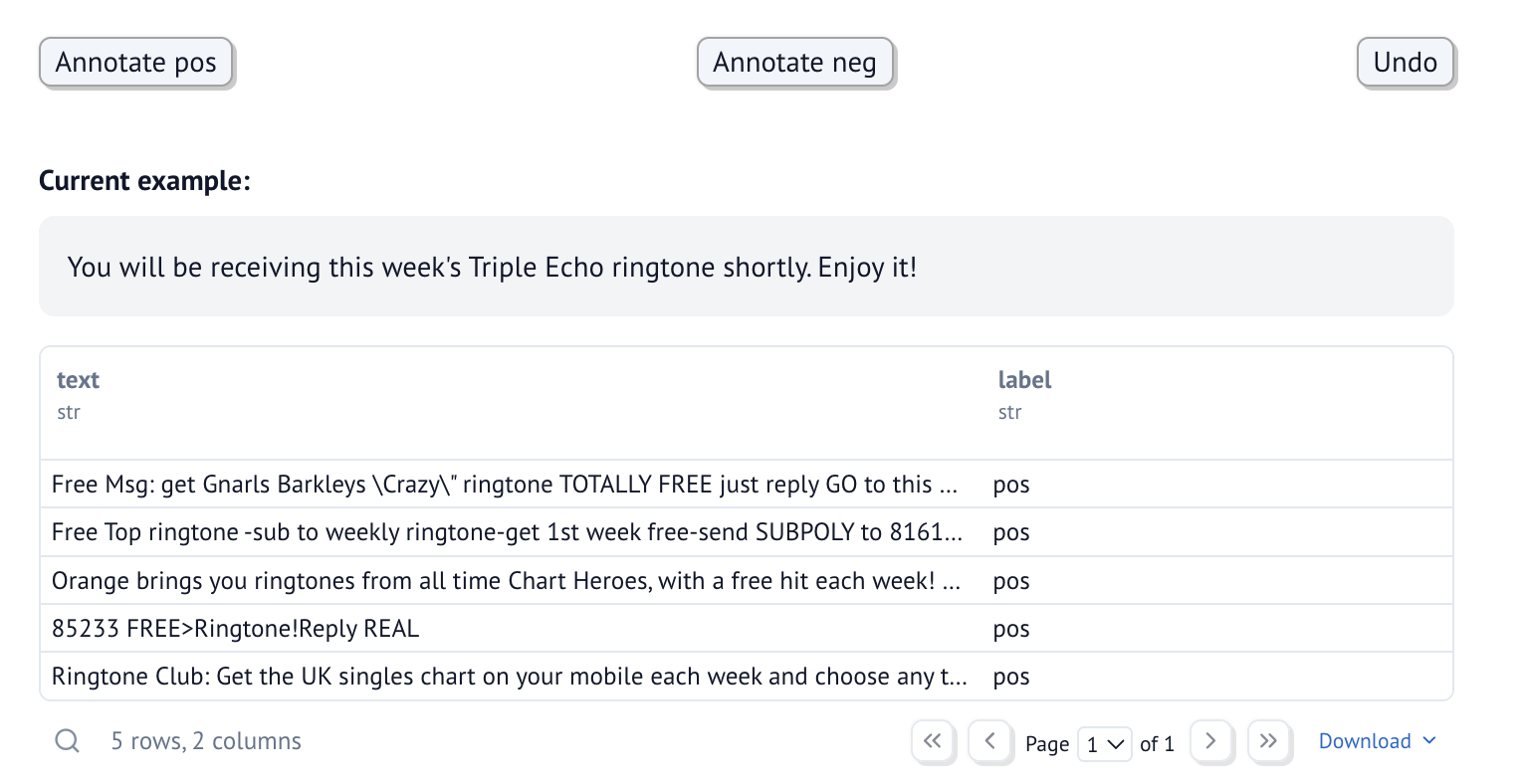
Task: Click the Orange Chart Heroes row
Action: [x=506, y=581]
